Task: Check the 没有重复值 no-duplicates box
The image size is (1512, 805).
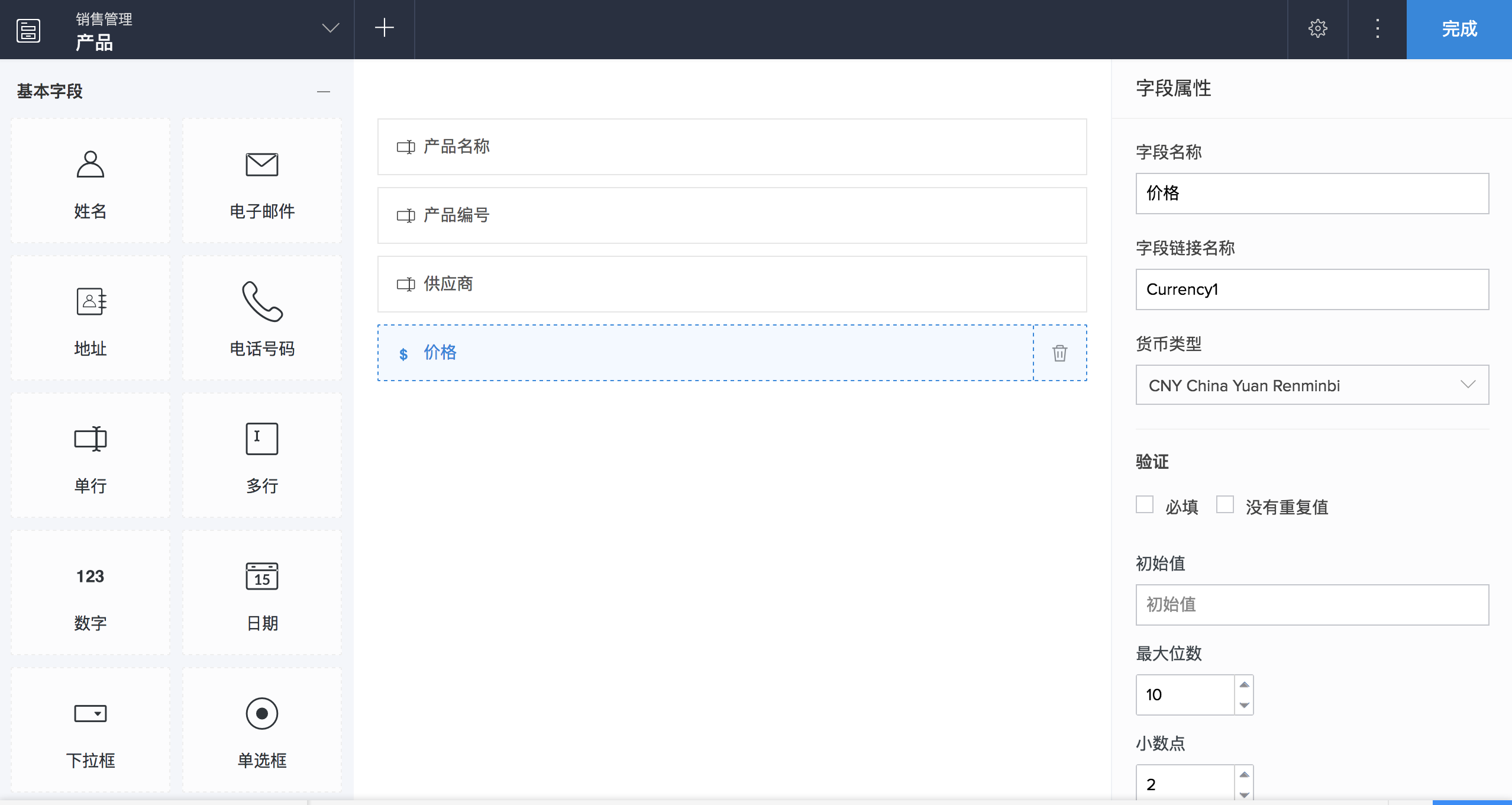Action: click(x=1225, y=505)
